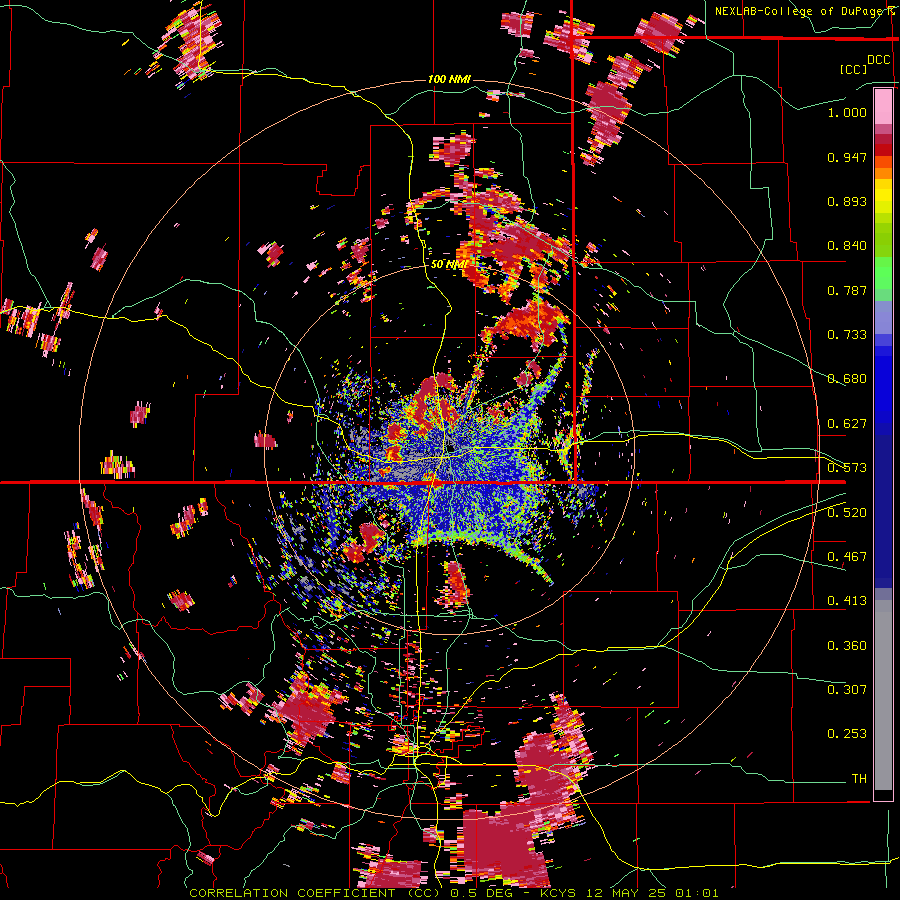Screen dimensions: 900x900
Task: Click the 0.680 scale value
Action: click(847, 379)
